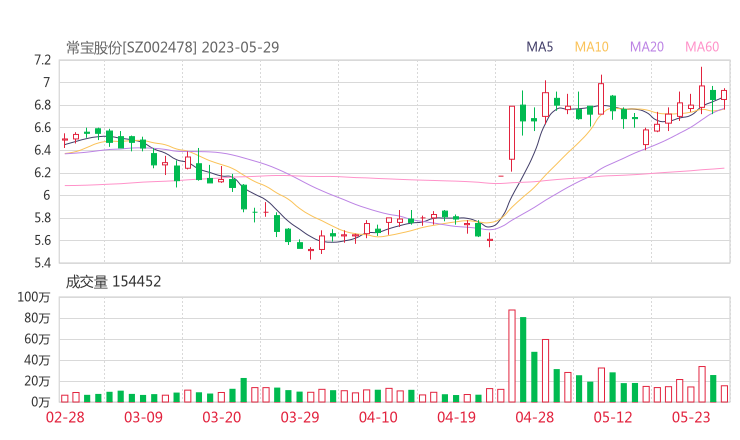Click the 6 price axis label

[46, 195]
